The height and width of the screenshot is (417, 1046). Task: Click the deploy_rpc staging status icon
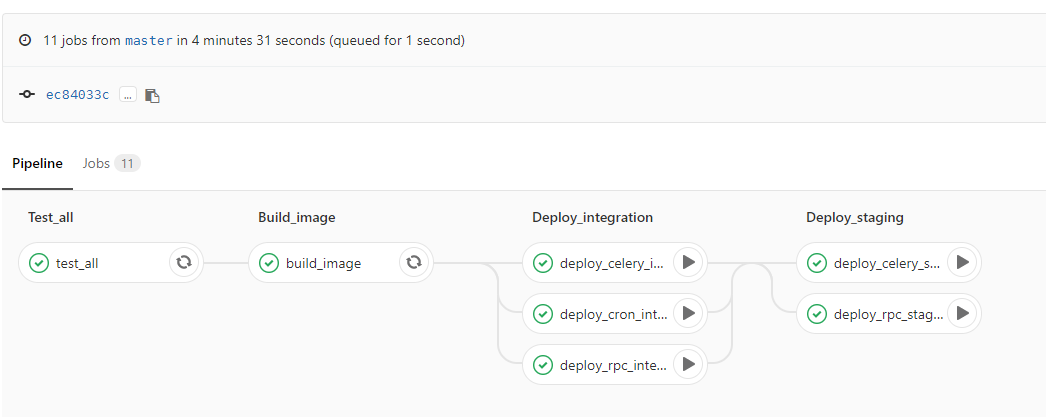pos(817,314)
